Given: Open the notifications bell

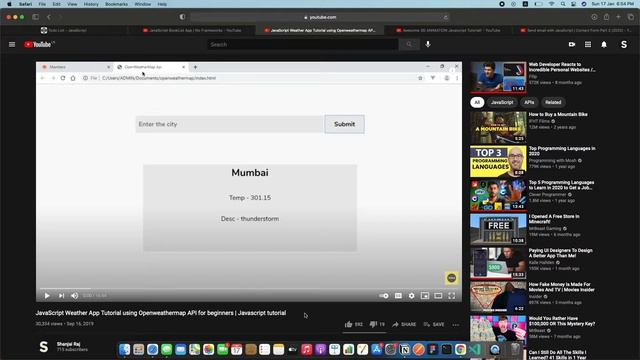Looking at the screenshot, I should click(604, 44).
